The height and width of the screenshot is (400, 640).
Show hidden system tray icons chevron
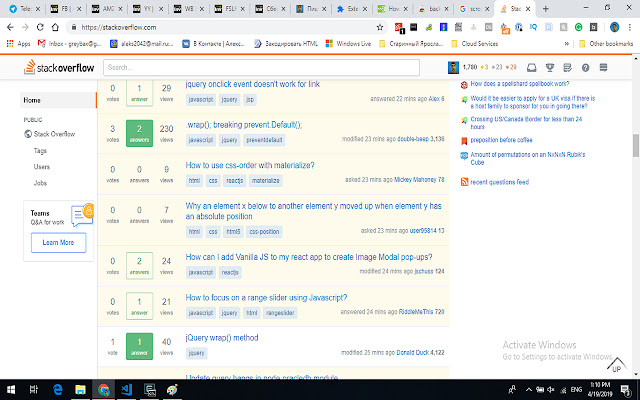(529, 390)
